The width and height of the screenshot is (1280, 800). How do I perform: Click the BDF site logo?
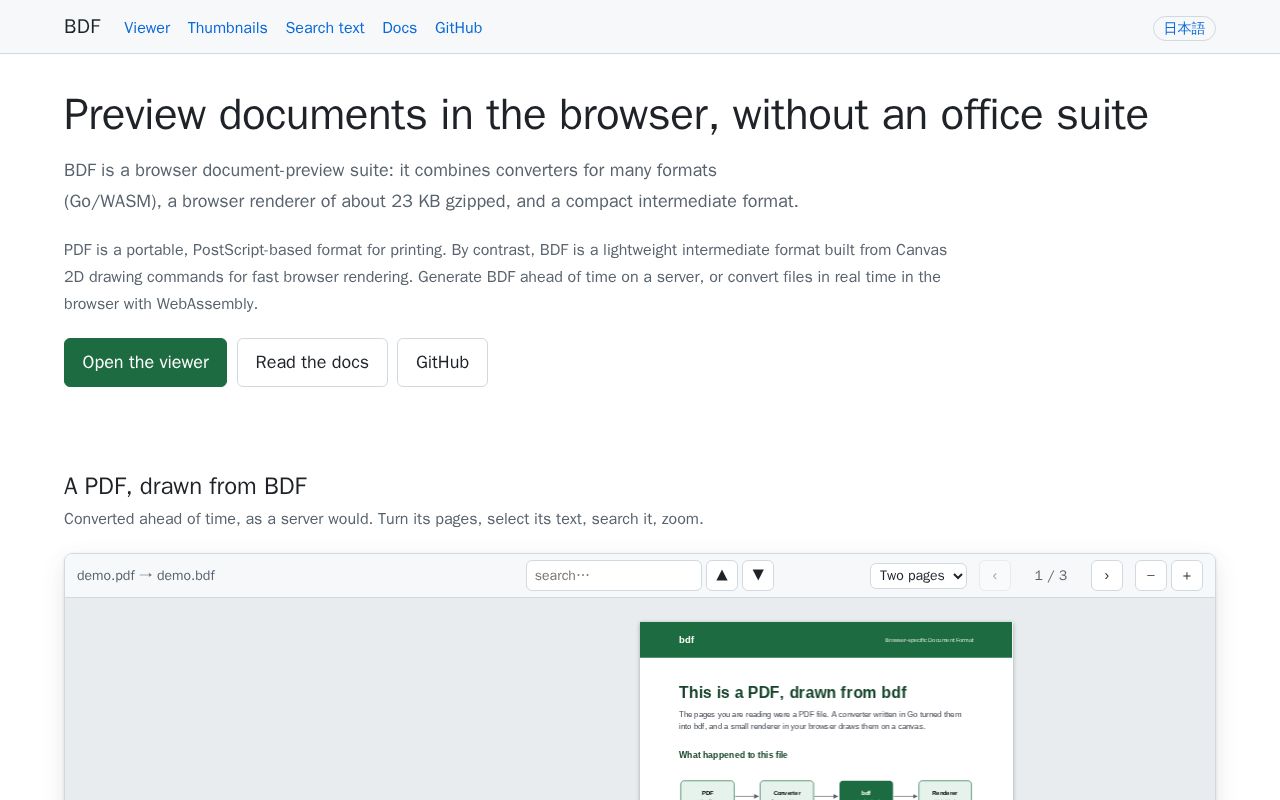click(82, 27)
